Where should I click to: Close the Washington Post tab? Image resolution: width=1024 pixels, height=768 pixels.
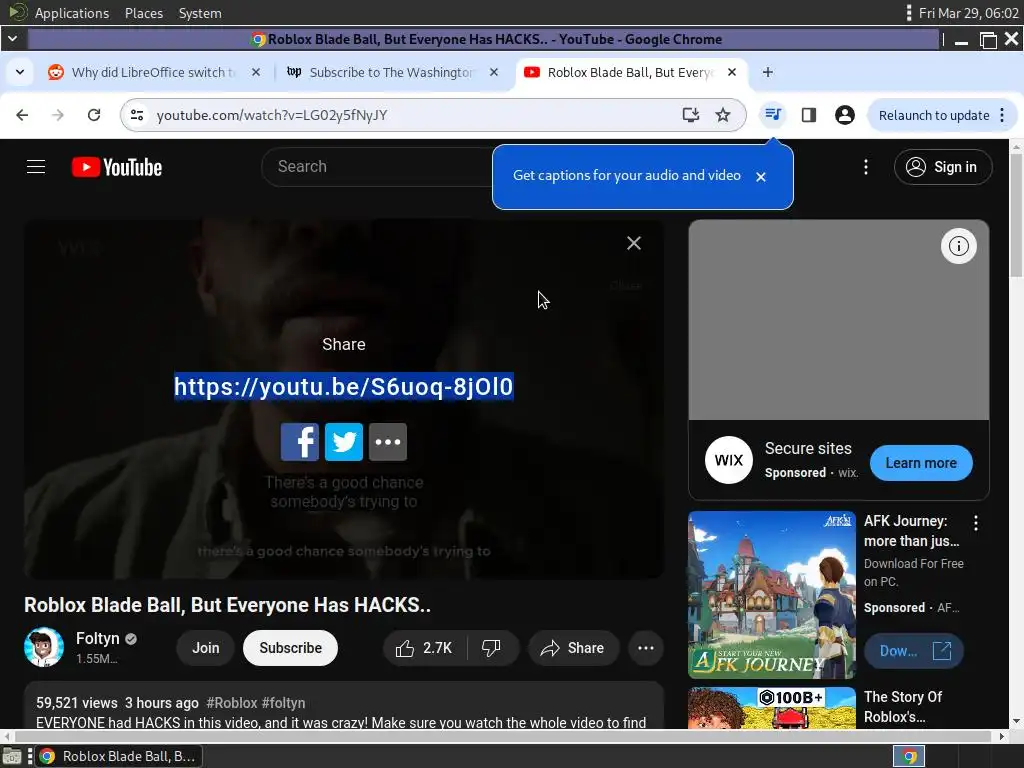click(x=494, y=72)
